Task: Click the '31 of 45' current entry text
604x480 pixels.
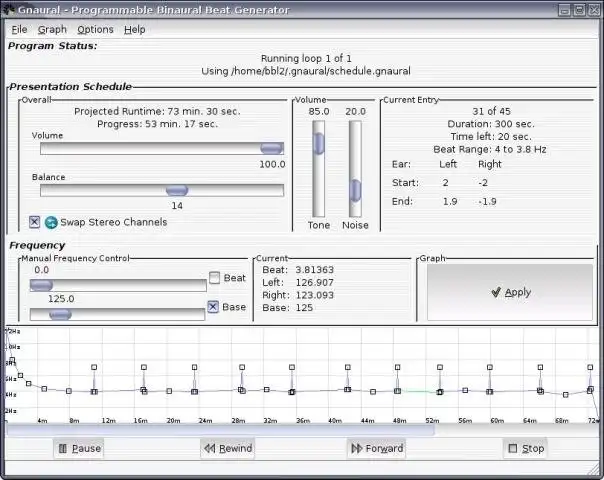Action: coord(491,111)
